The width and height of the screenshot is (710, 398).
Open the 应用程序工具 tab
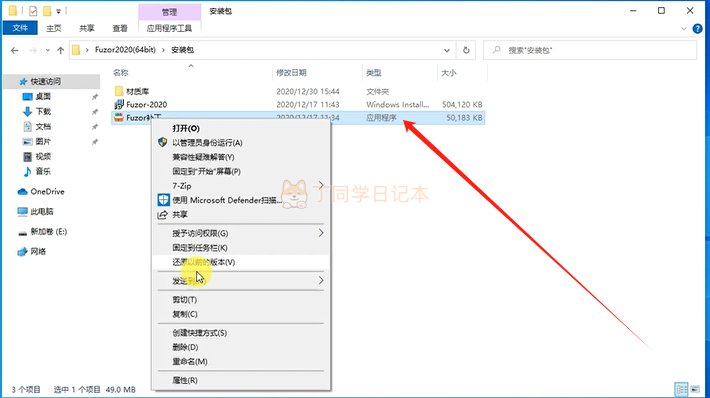click(x=169, y=29)
